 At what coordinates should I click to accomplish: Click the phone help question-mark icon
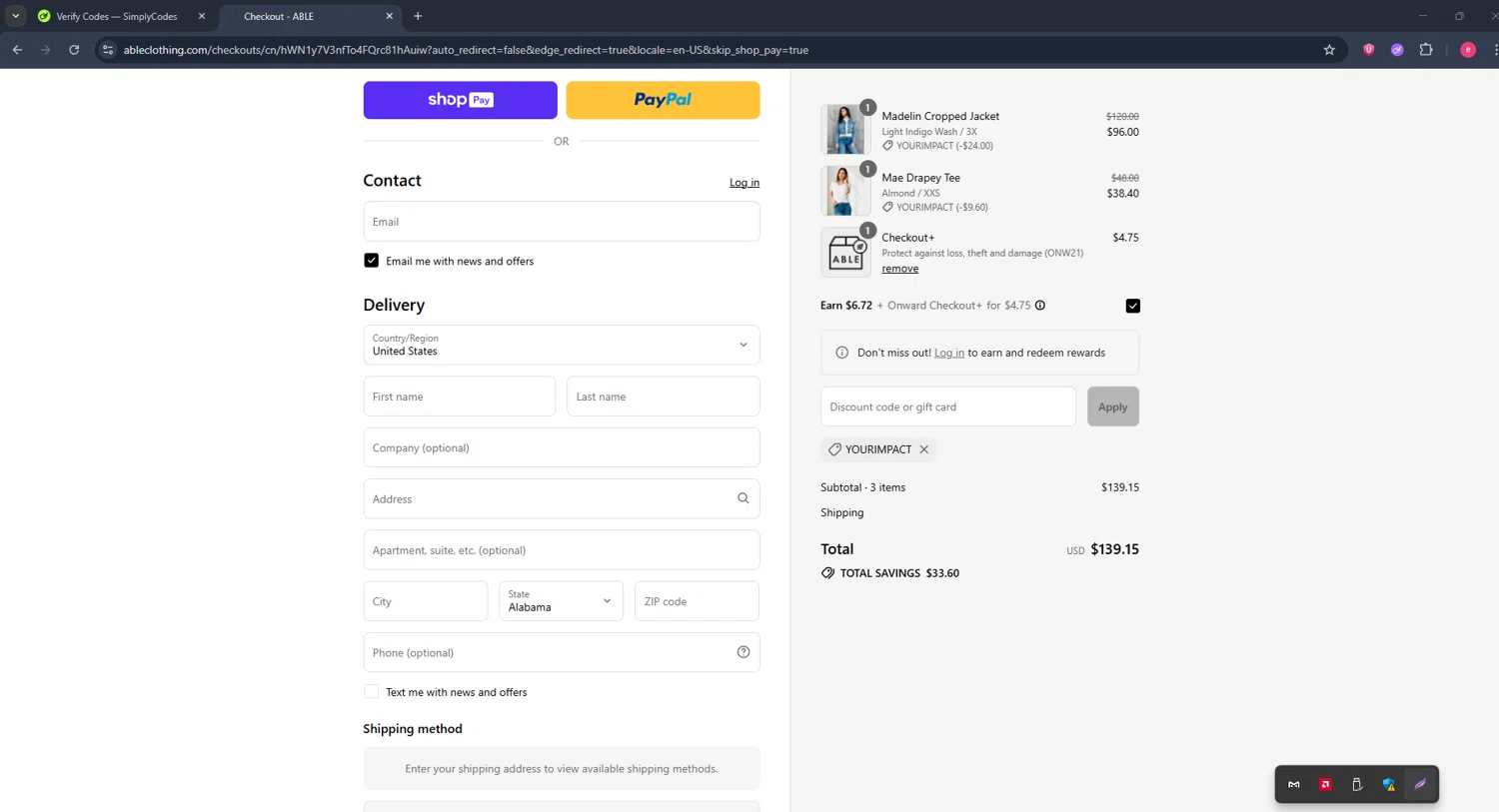[x=744, y=652]
